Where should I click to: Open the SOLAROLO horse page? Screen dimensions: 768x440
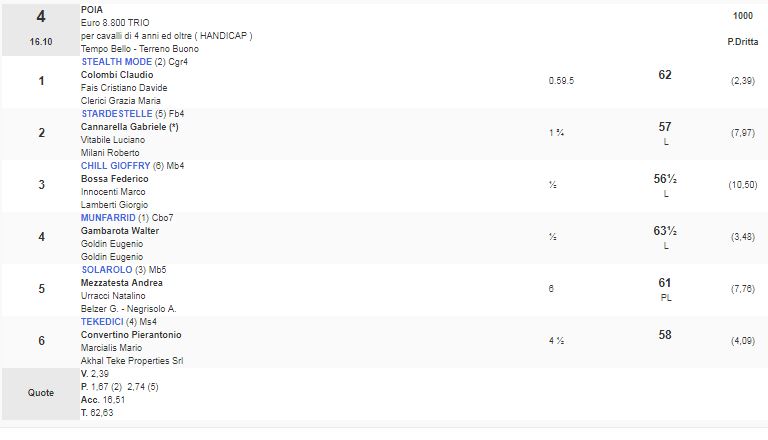[x=107, y=270]
